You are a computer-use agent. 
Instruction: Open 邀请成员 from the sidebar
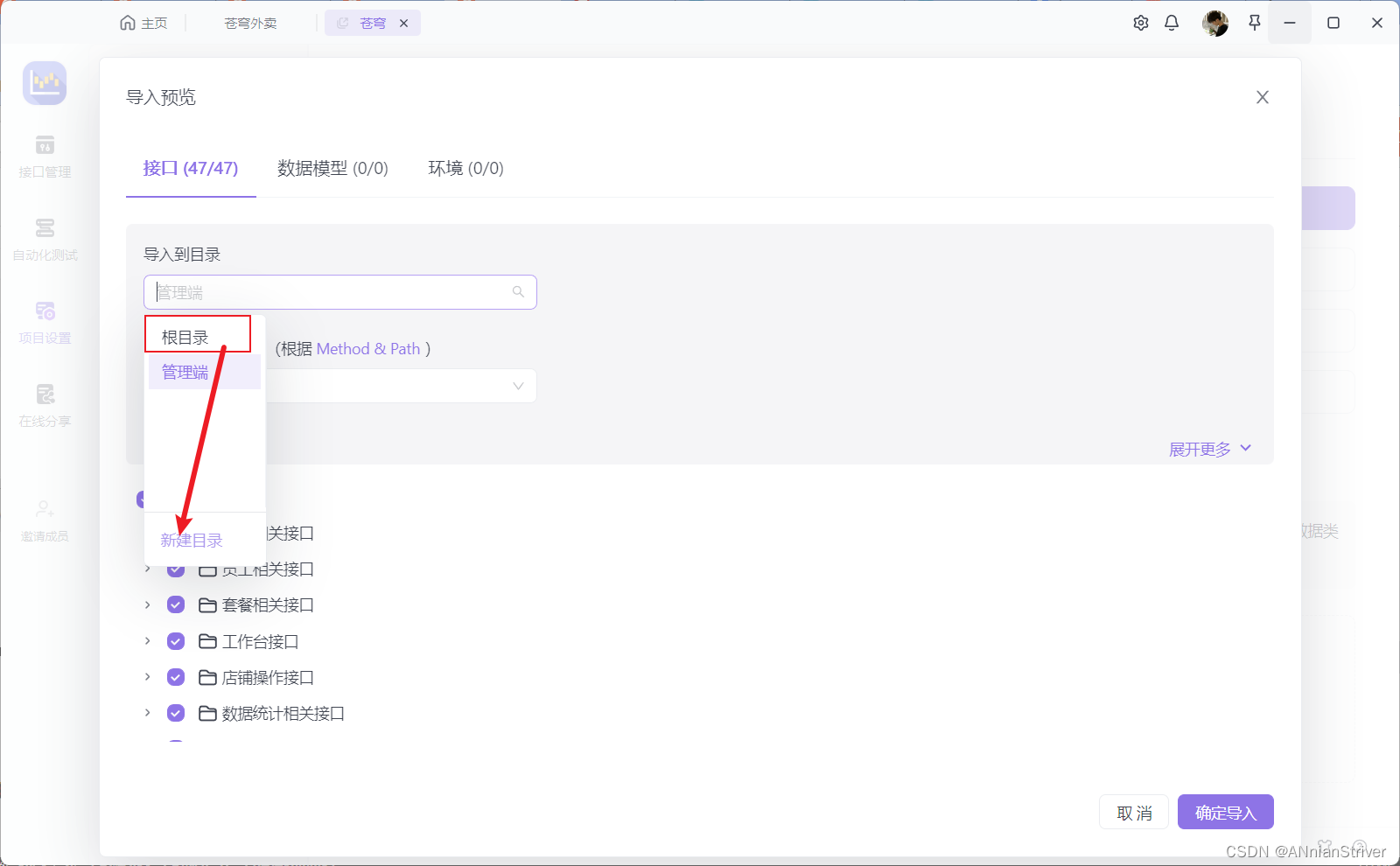tap(44, 519)
